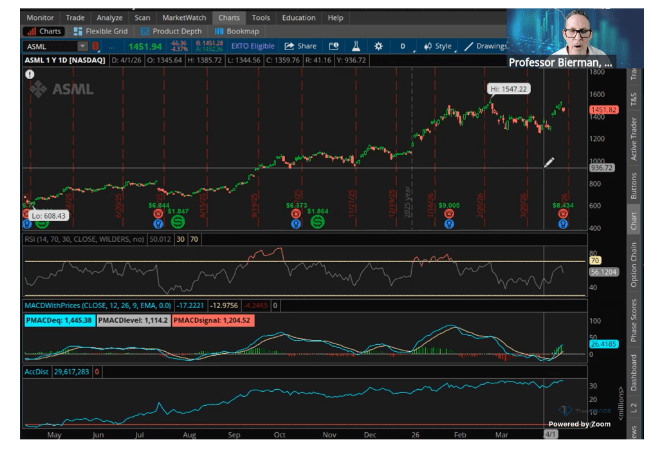
Task: Click the ASML symbol input field
Action: tap(50, 46)
